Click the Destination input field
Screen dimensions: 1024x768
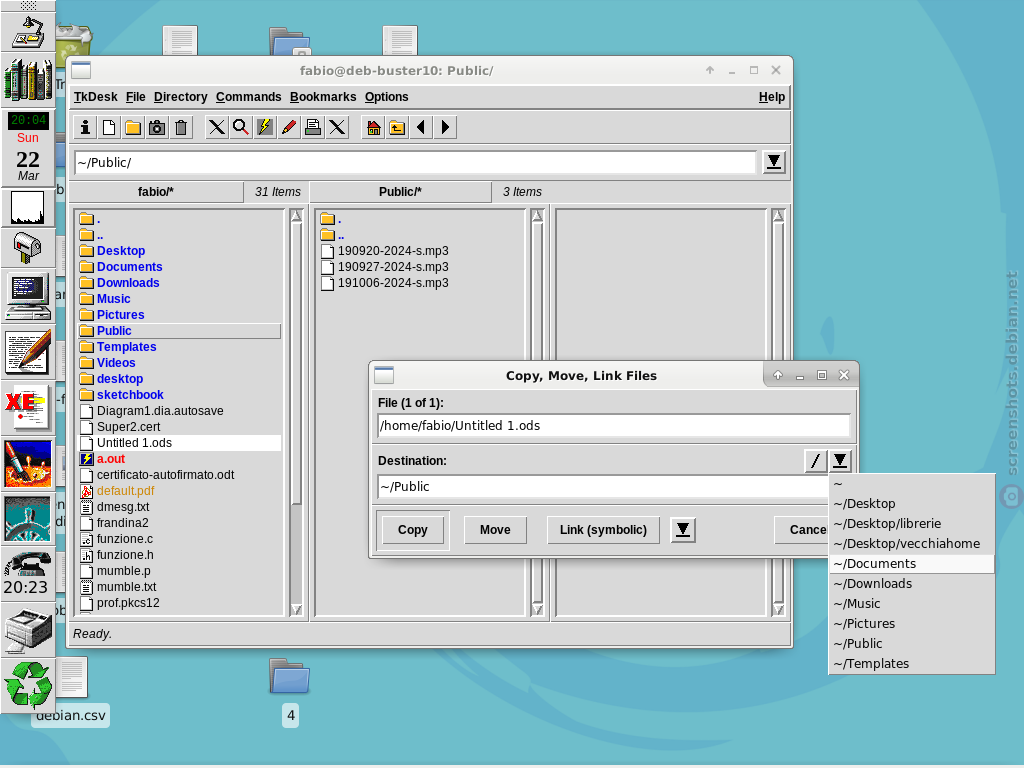(603, 487)
